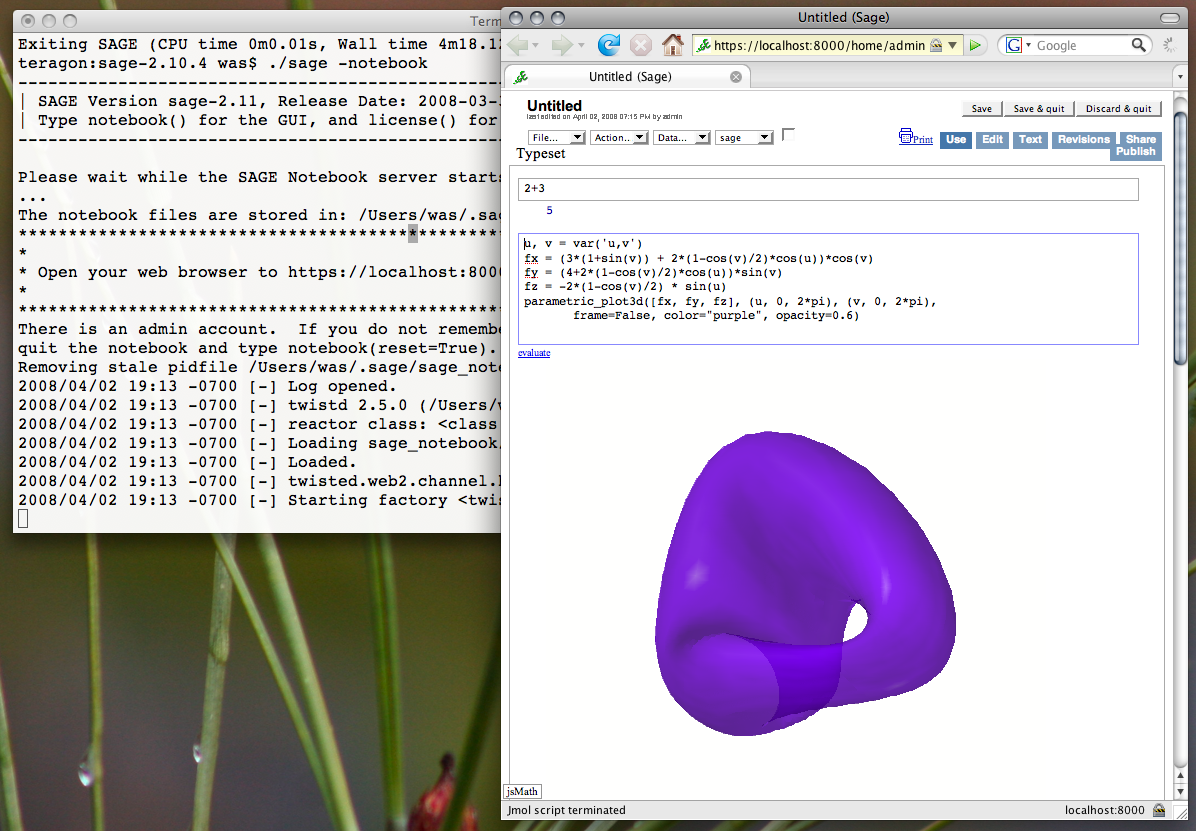Click the purple 3D Jmol surface plot
This screenshot has height=831, width=1196.
(805, 584)
